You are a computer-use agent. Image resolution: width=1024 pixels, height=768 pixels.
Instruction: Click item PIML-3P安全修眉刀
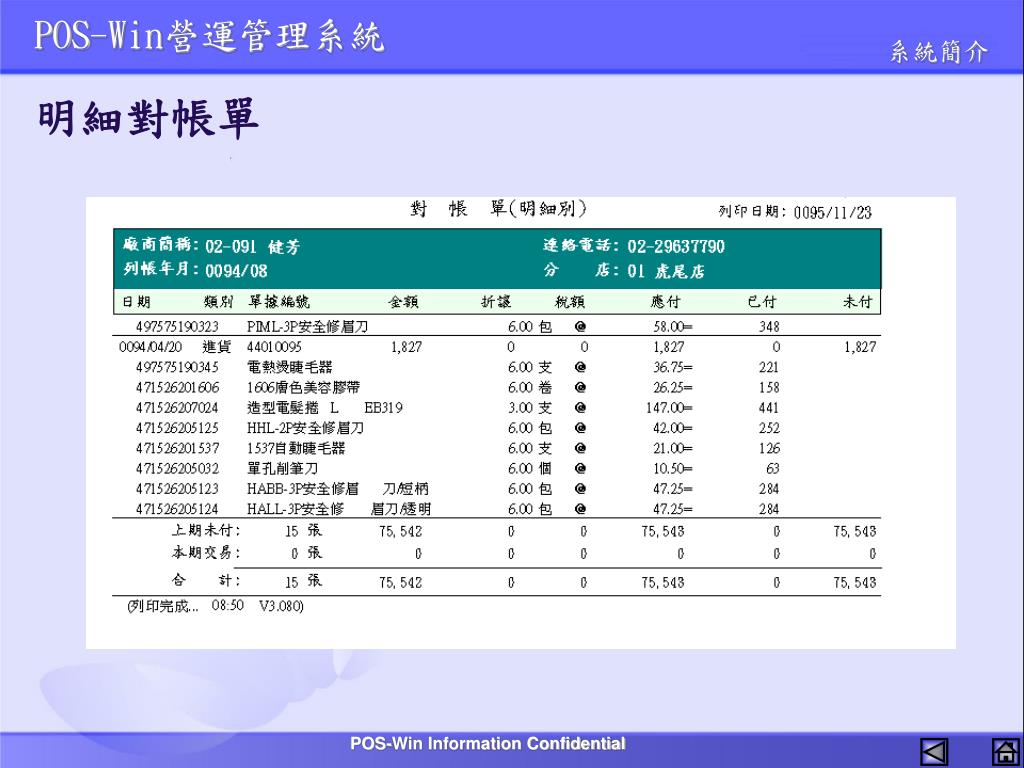point(307,327)
